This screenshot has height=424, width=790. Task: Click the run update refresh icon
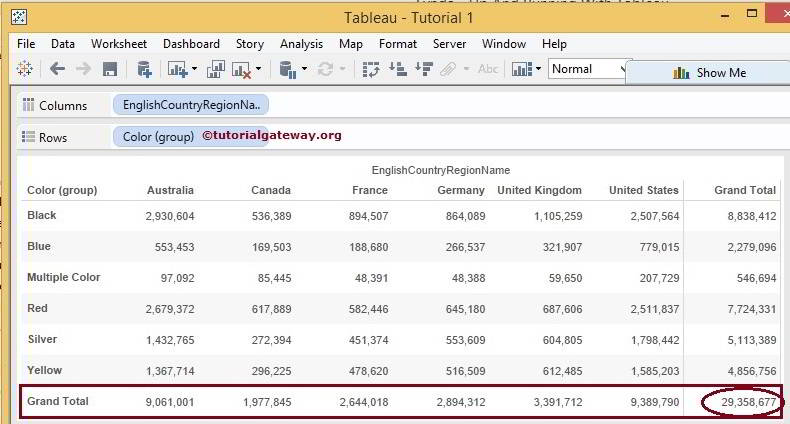[325, 69]
